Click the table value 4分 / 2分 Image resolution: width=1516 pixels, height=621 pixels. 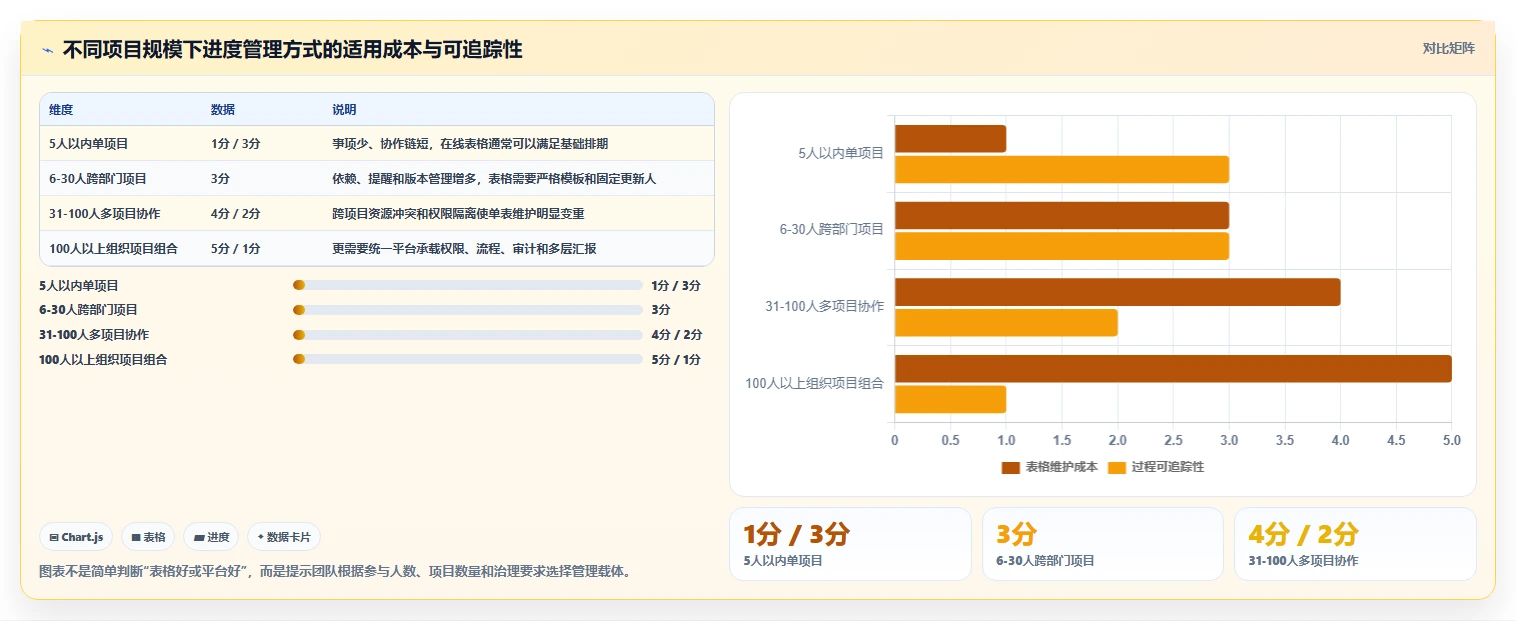click(x=236, y=214)
